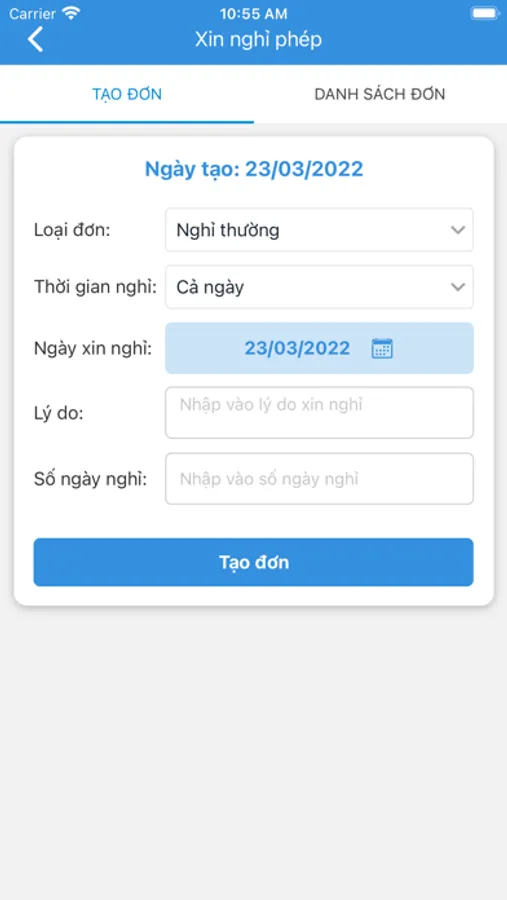Click the Tạo đơn button

click(x=253, y=562)
